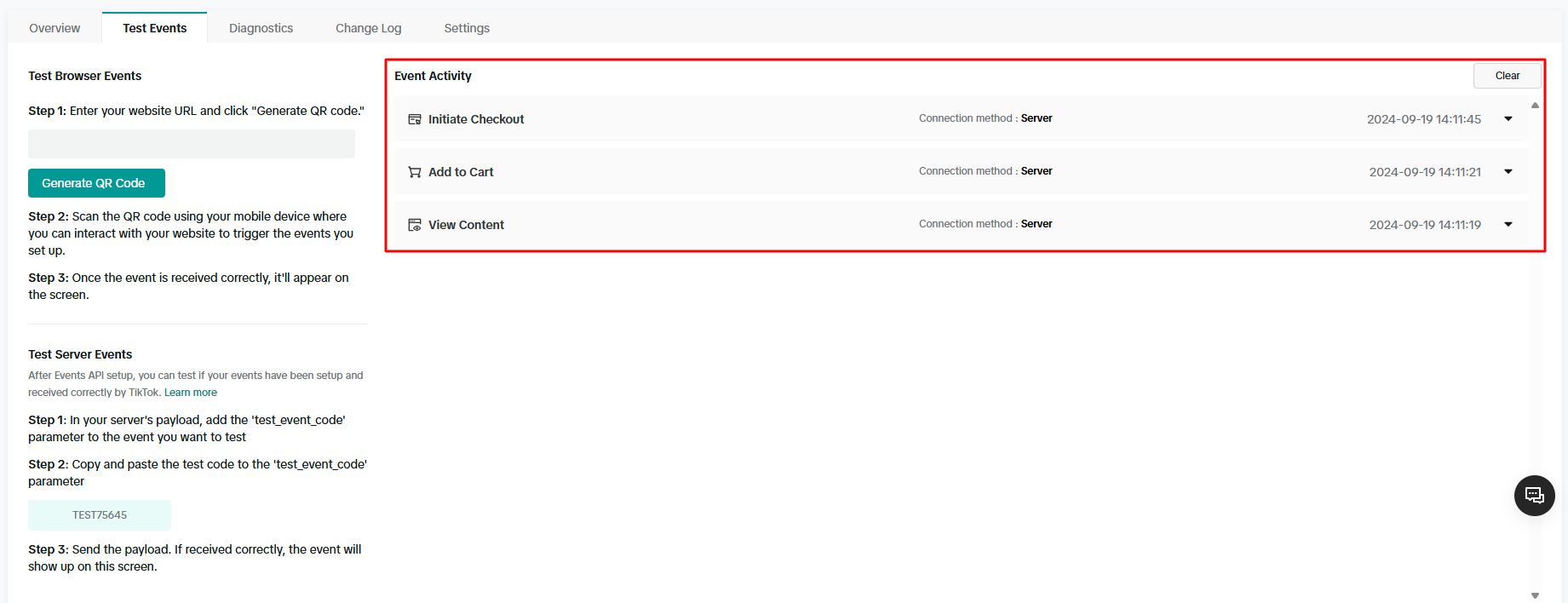Expand the Add to Cart event row
The width and height of the screenshot is (1568, 603).
(1508, 172)
